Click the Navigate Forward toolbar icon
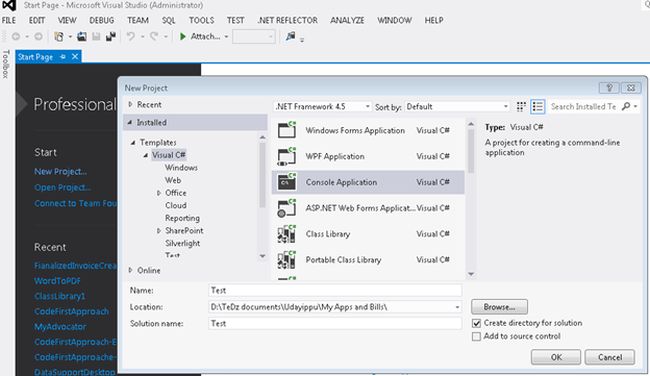 pyautogui.click(x=38, y=36)
